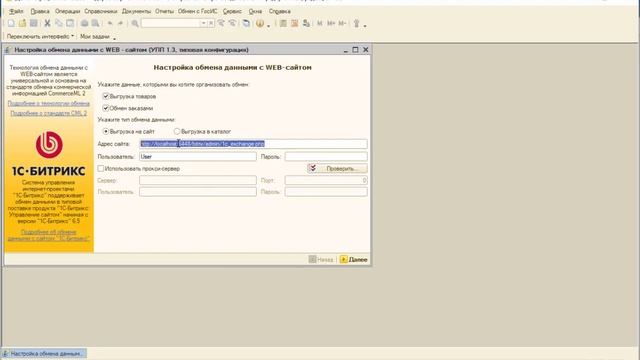
Task: Open the 'Файл' menu
Action: pos(17,11)
